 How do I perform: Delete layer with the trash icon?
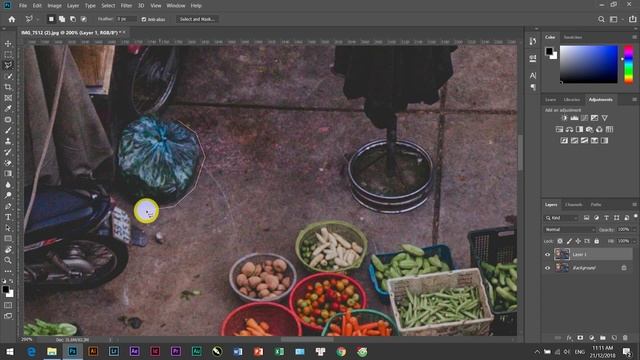click(x=625, y=338)
